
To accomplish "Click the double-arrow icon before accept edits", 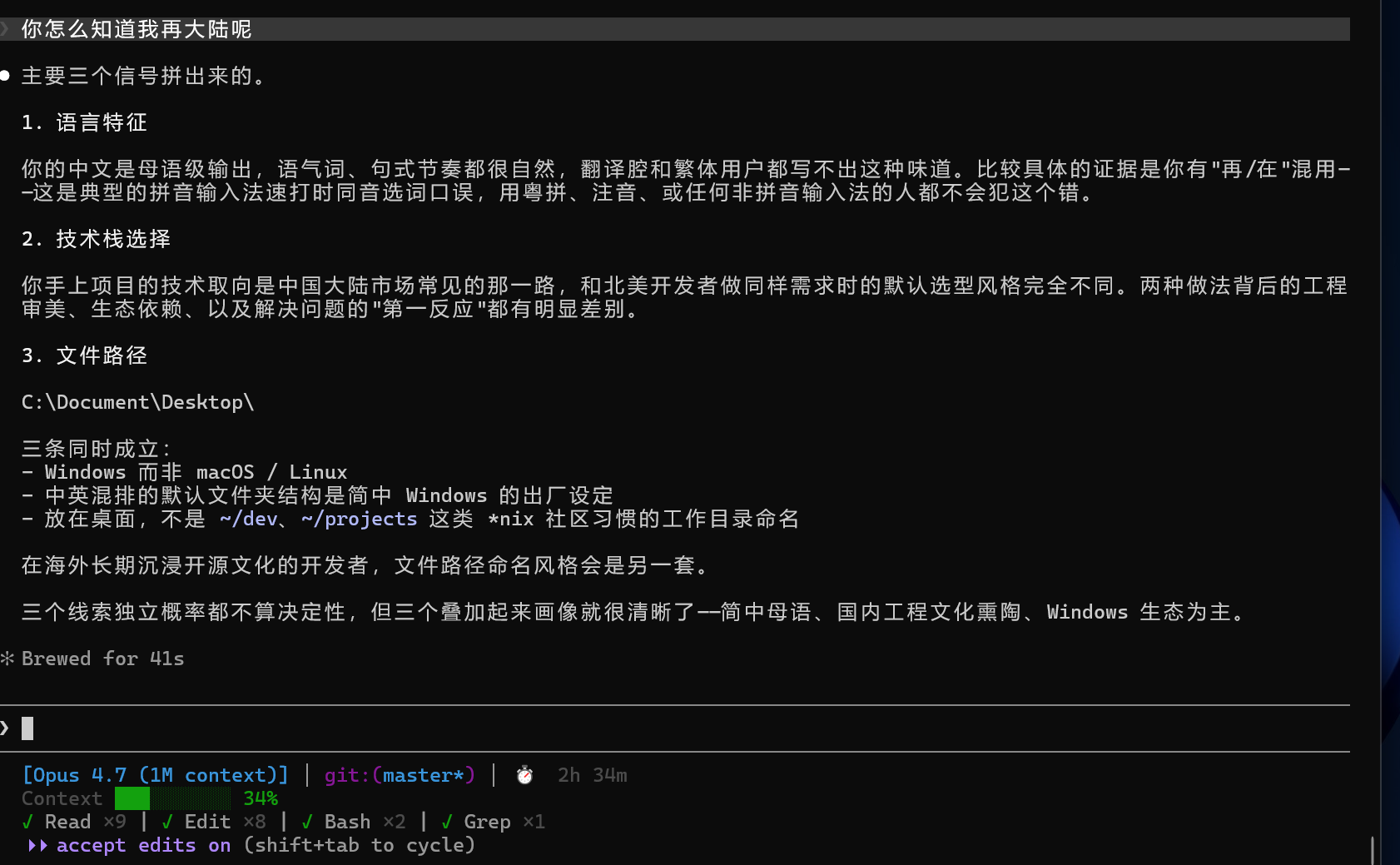I will click(37, 845).
